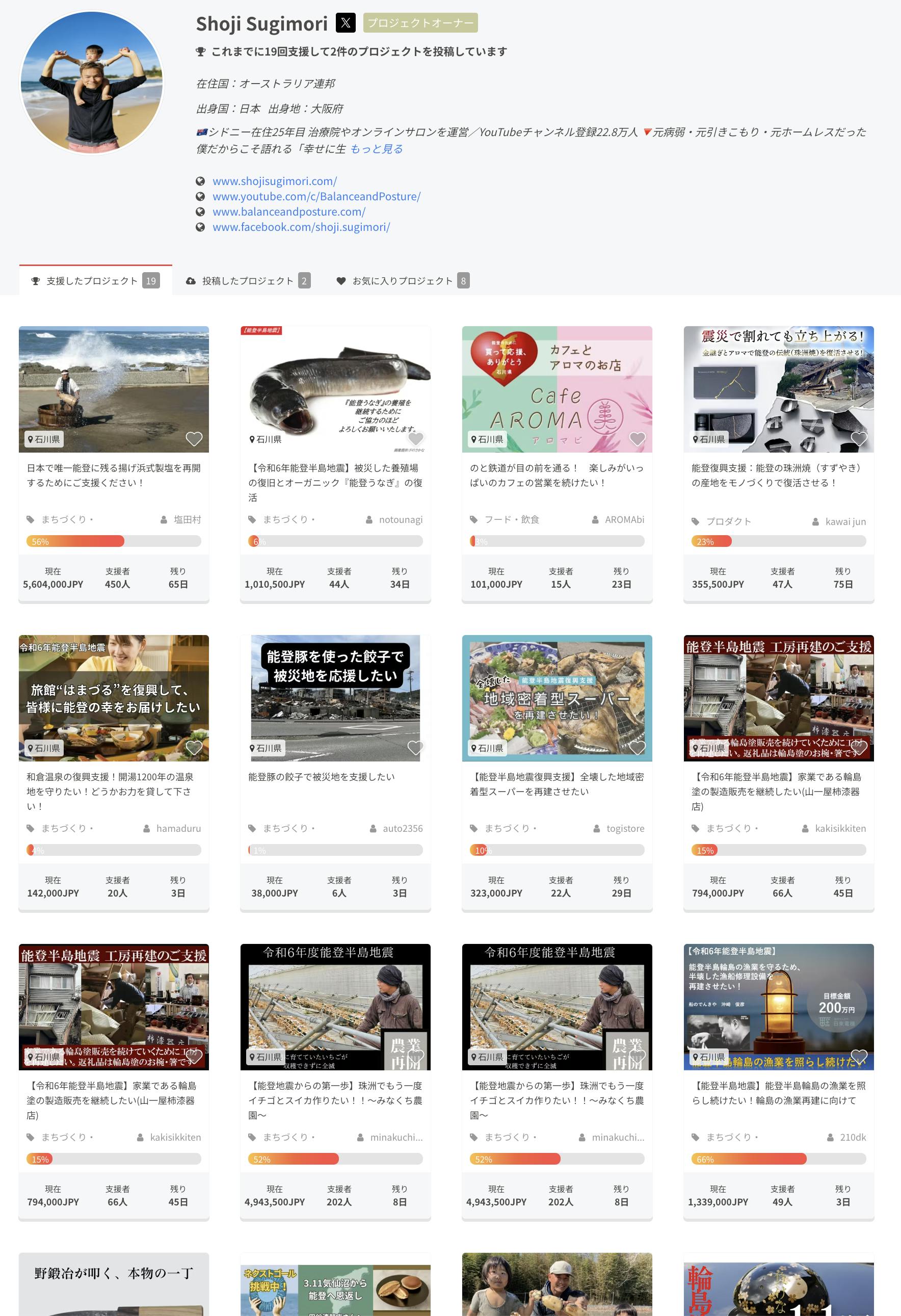Open the 能登うなぎ eel project thumbnail

tap(335, 389)
